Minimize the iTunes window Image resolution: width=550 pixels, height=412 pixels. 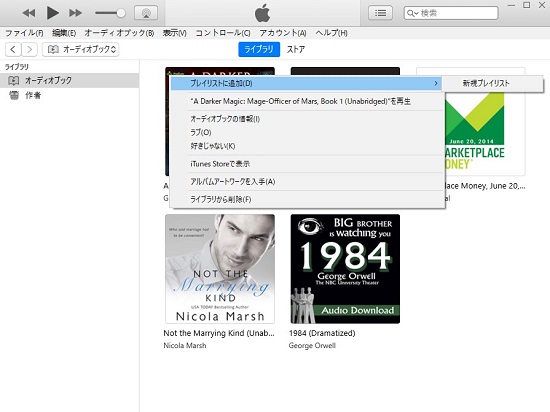click(x=511, y=5)
